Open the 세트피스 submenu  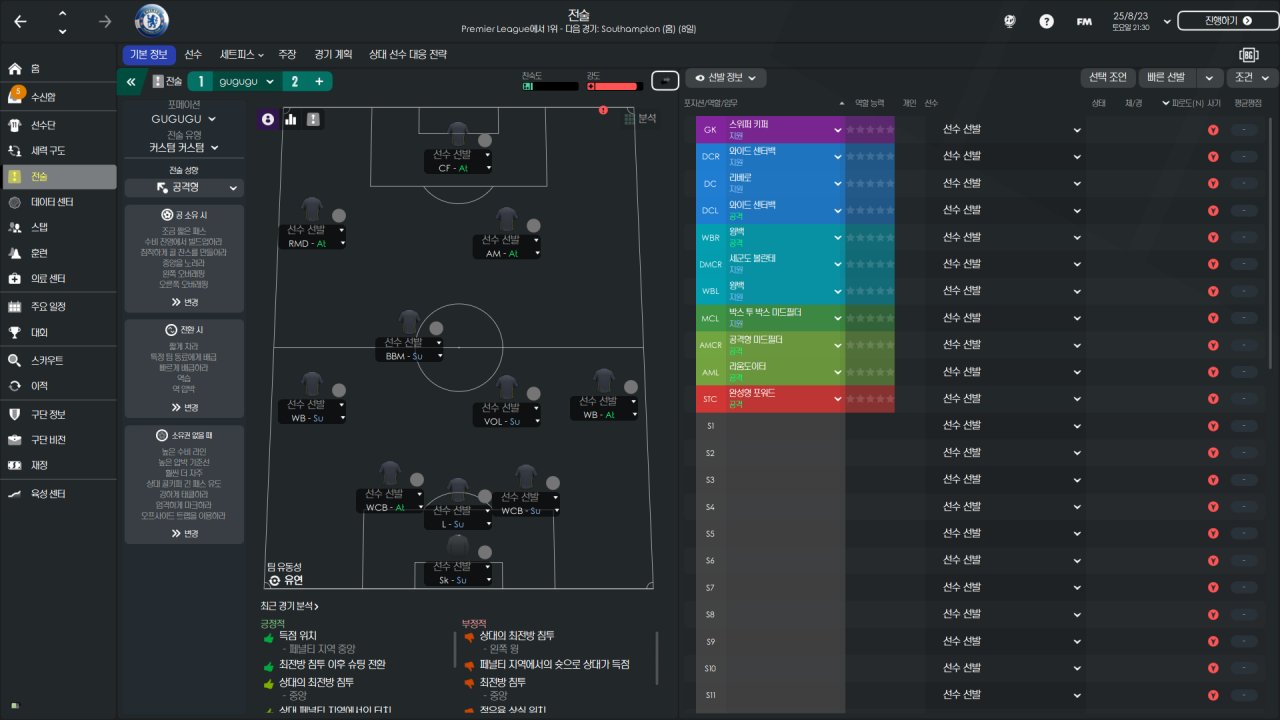[241, 54]
